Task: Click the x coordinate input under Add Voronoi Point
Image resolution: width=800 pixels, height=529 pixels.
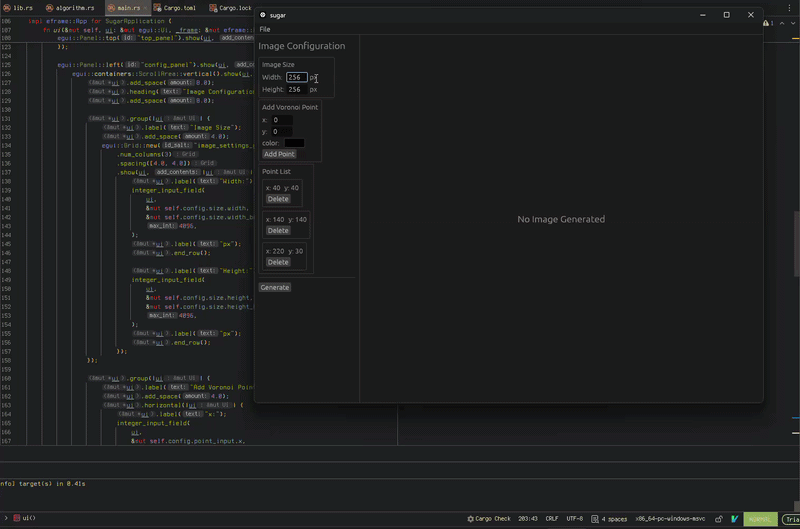Action: click(x=282, y=120)
